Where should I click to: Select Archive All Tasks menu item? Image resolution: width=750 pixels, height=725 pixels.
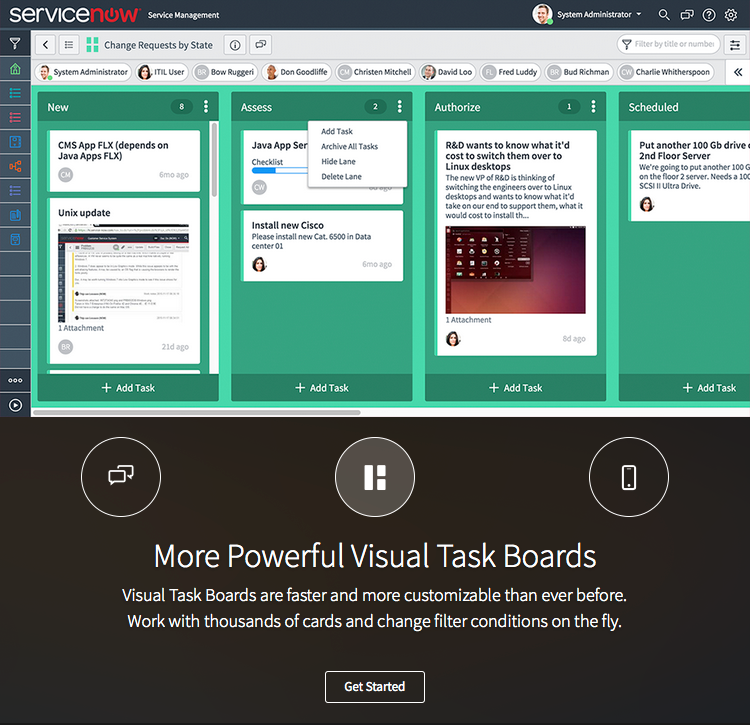349,147
